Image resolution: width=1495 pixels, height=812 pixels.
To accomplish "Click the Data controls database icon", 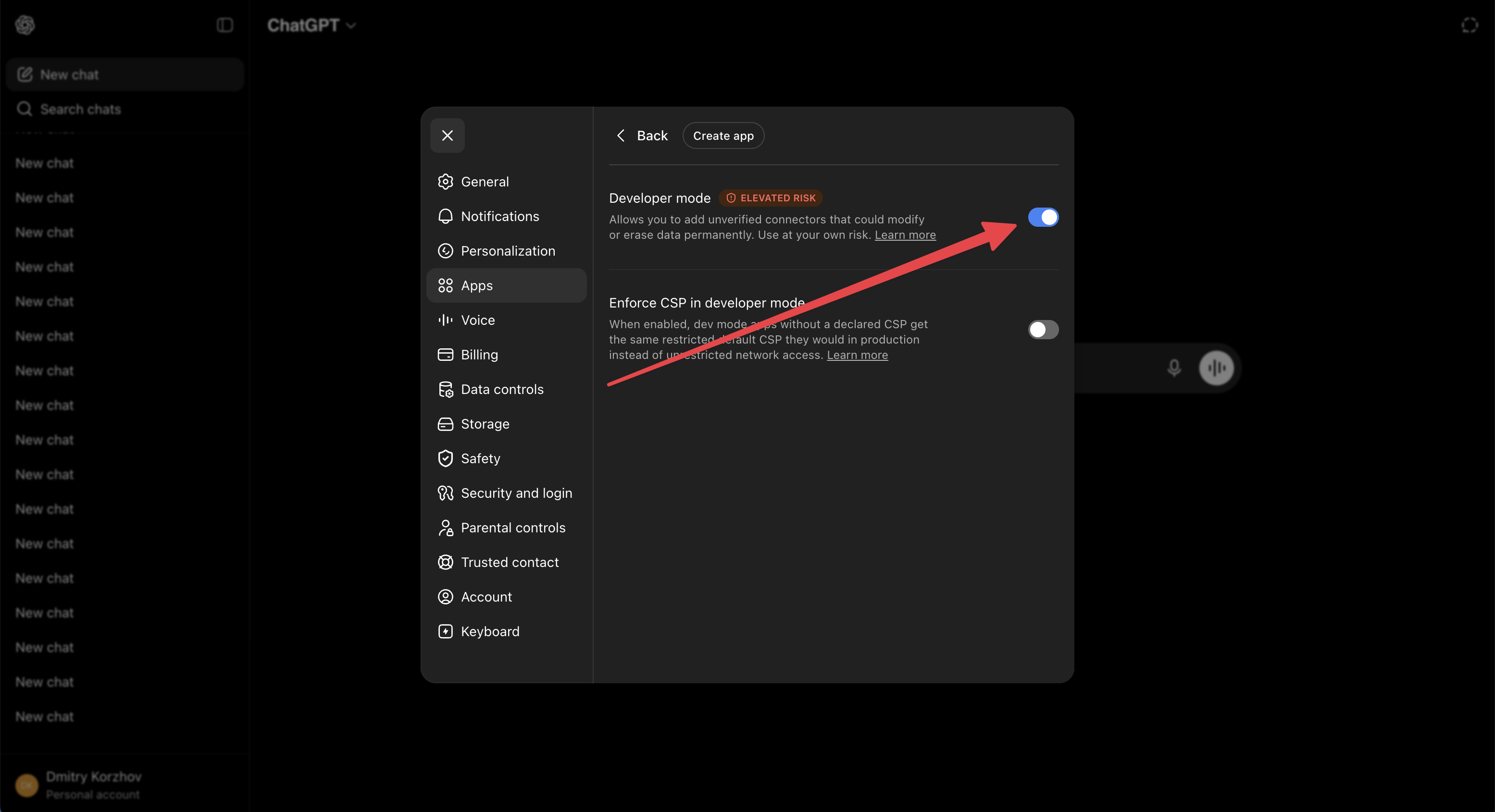I will coord(445,389).
